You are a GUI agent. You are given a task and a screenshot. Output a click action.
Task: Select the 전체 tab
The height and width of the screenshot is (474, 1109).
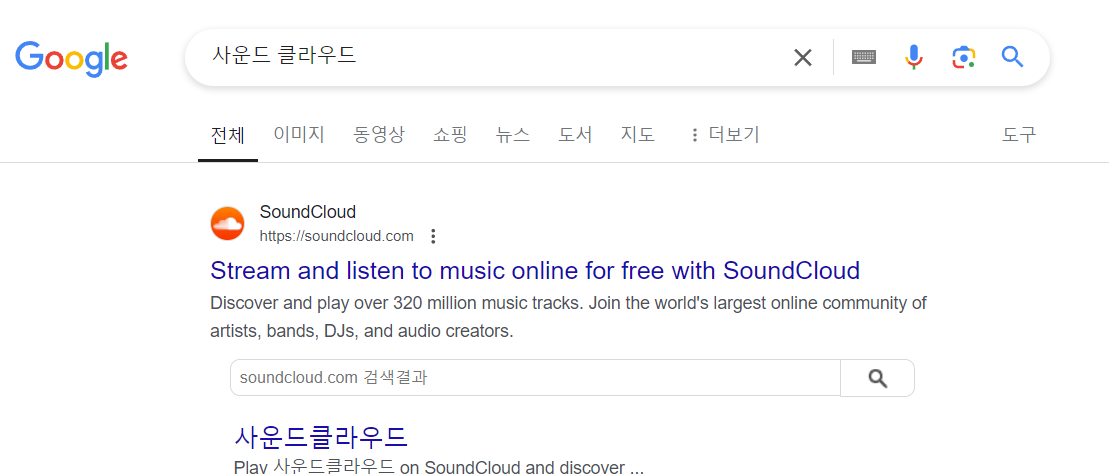pyautogui.click(x=228, y=135)
